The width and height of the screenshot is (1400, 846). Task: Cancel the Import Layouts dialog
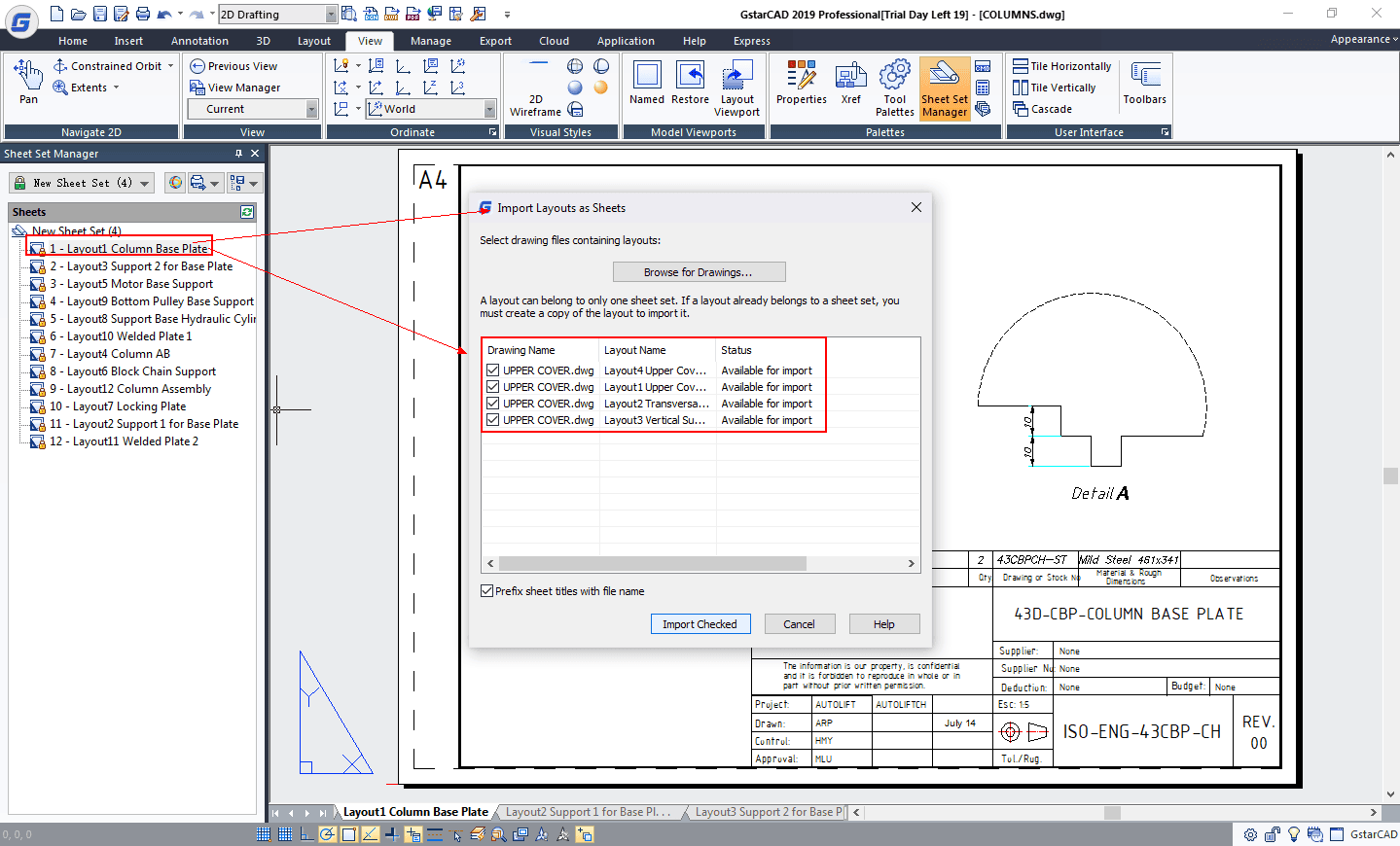coord(800,624)
